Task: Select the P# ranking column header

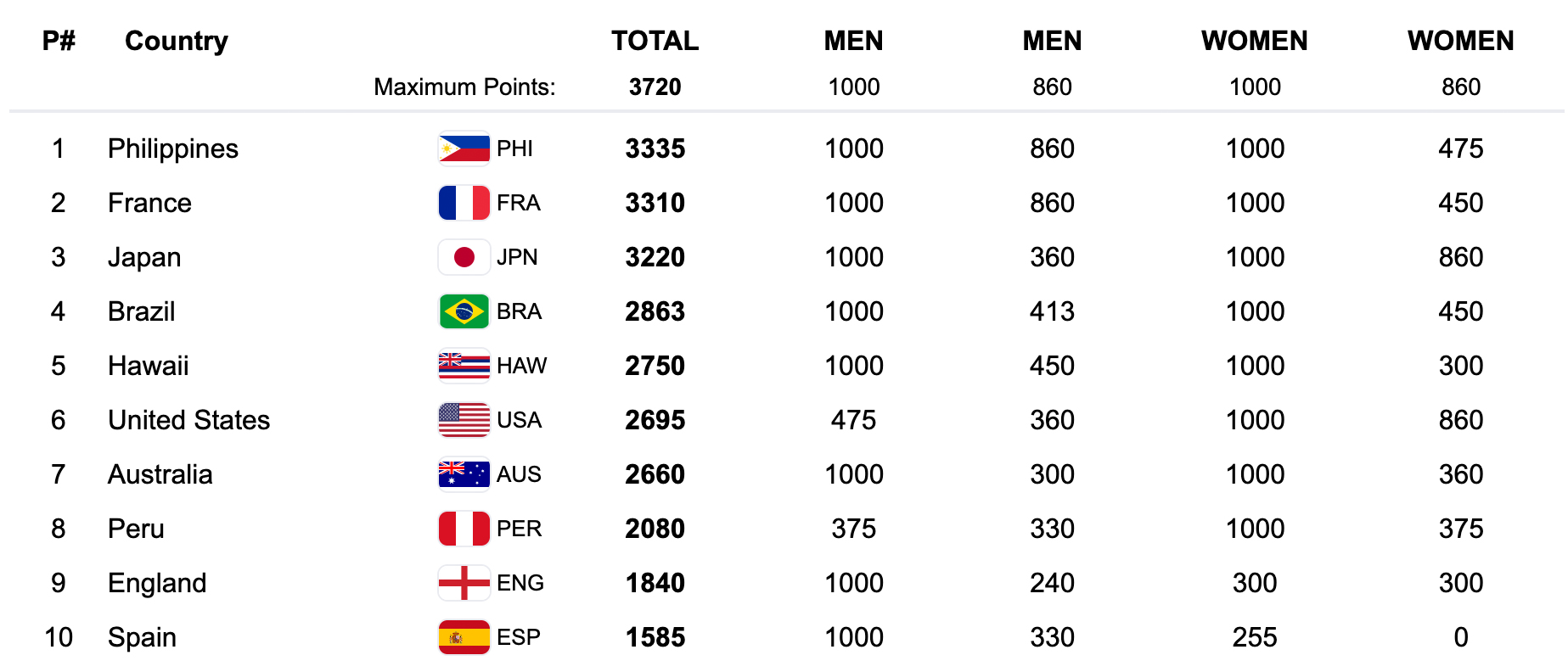Action: [59, 41]
